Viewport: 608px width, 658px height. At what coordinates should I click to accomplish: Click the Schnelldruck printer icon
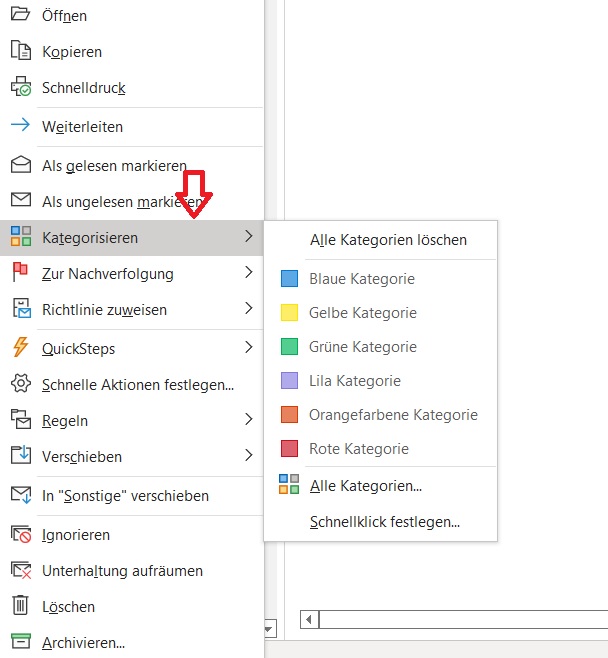[21, 86]
